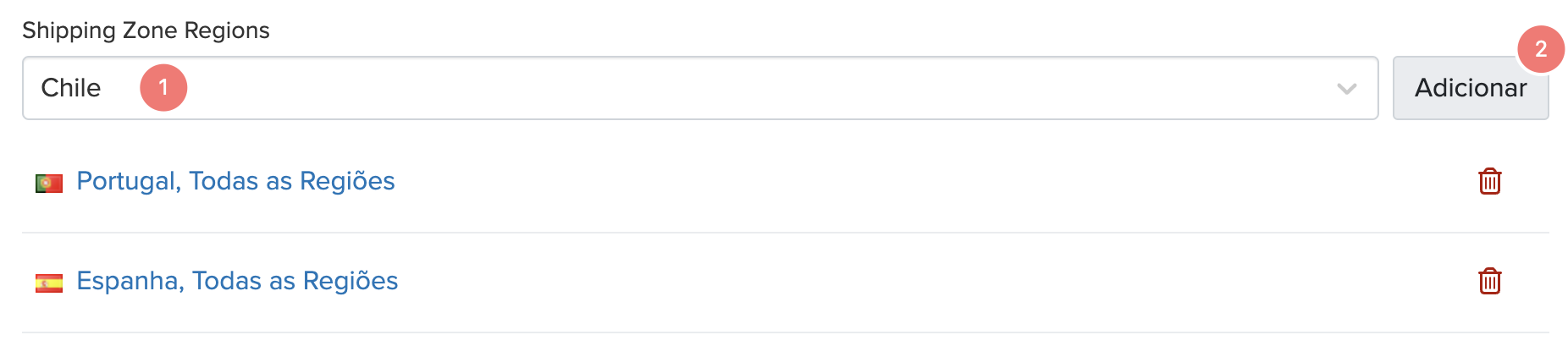The height and width of the screenshot is (357, 1568).
Task: Click blank middle of the region select field
Action: (x=762, y=88)
